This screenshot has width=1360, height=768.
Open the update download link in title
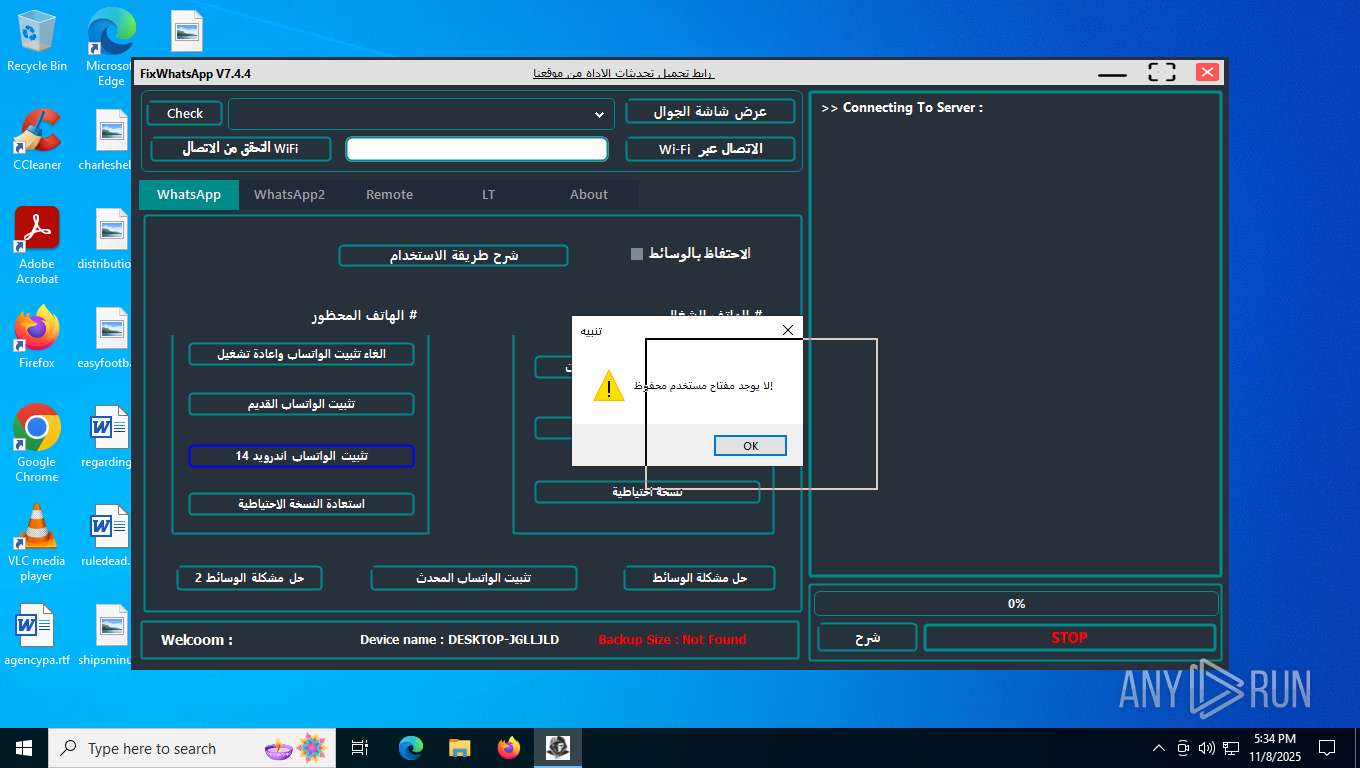[624, 73]
